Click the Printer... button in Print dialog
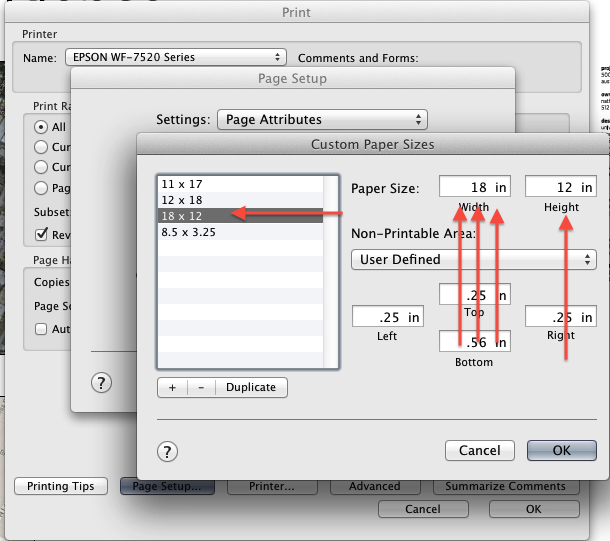 [x=272, y=486]
